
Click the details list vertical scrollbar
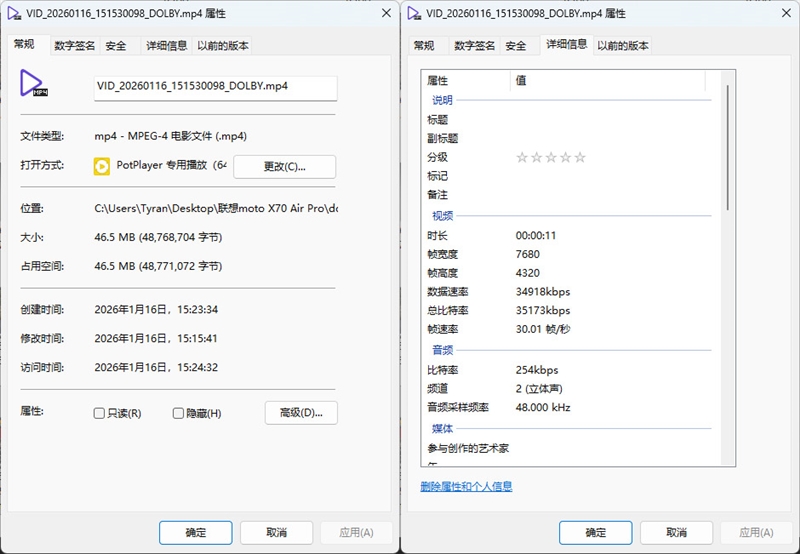point(728,150)
